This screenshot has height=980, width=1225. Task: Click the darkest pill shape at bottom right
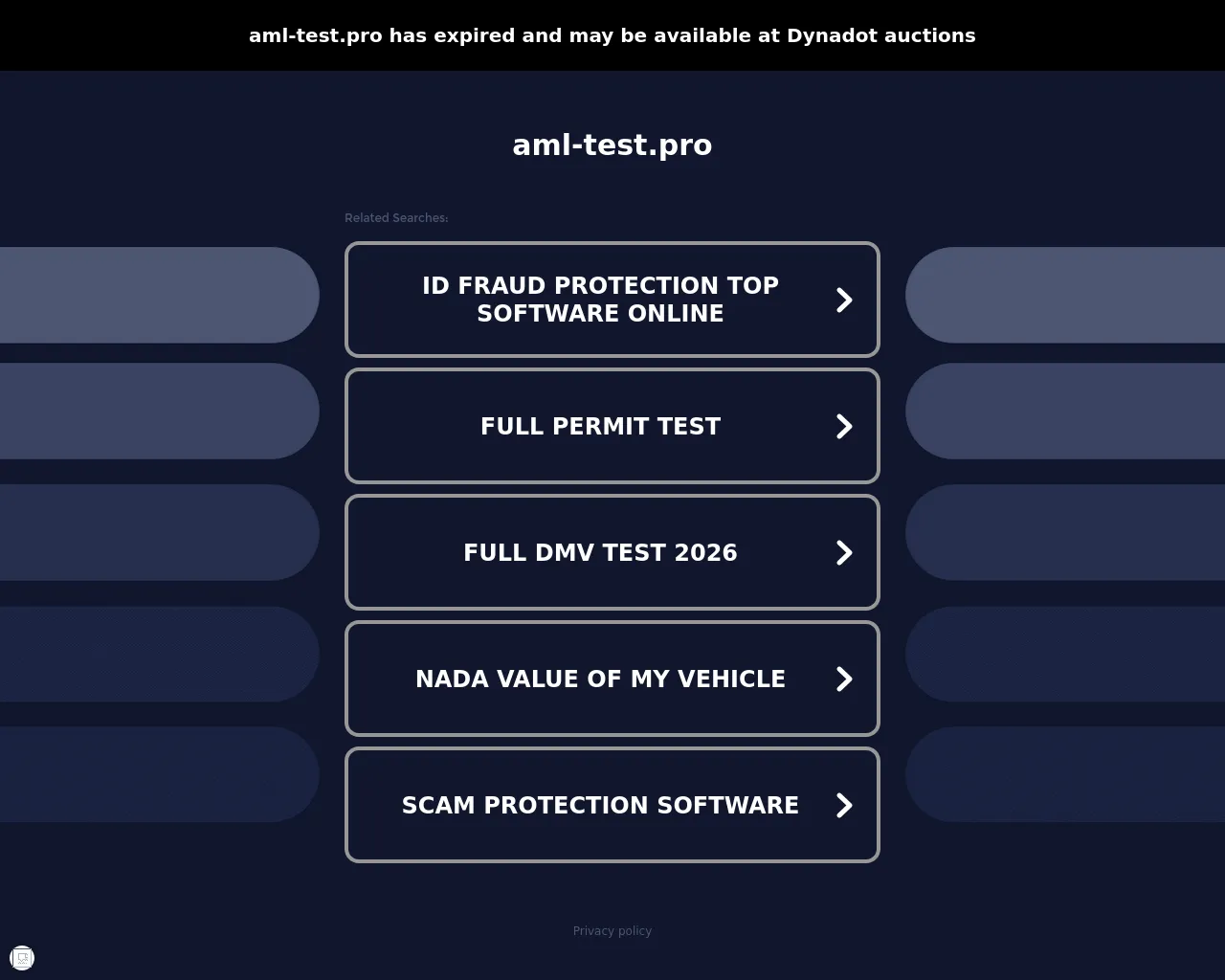pos(1065,774)
